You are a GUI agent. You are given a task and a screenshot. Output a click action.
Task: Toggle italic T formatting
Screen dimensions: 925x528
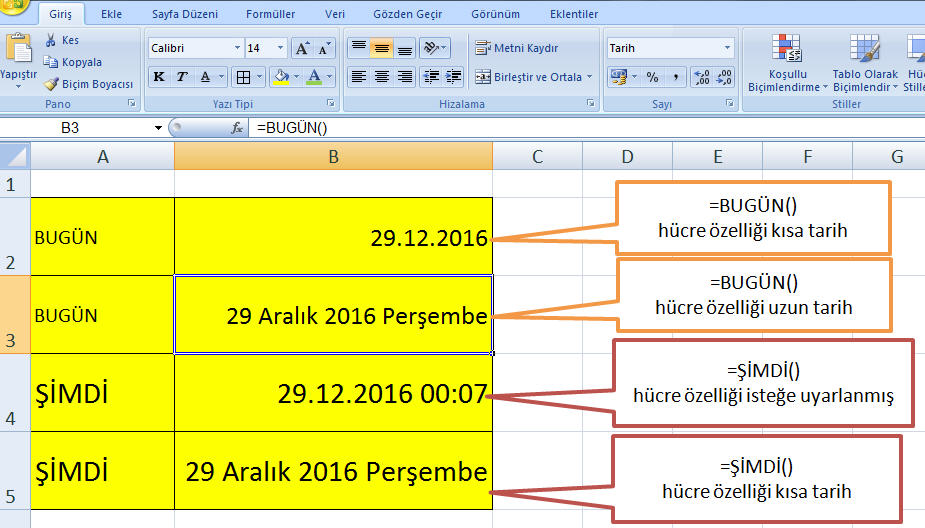click(x=182, y=77)
